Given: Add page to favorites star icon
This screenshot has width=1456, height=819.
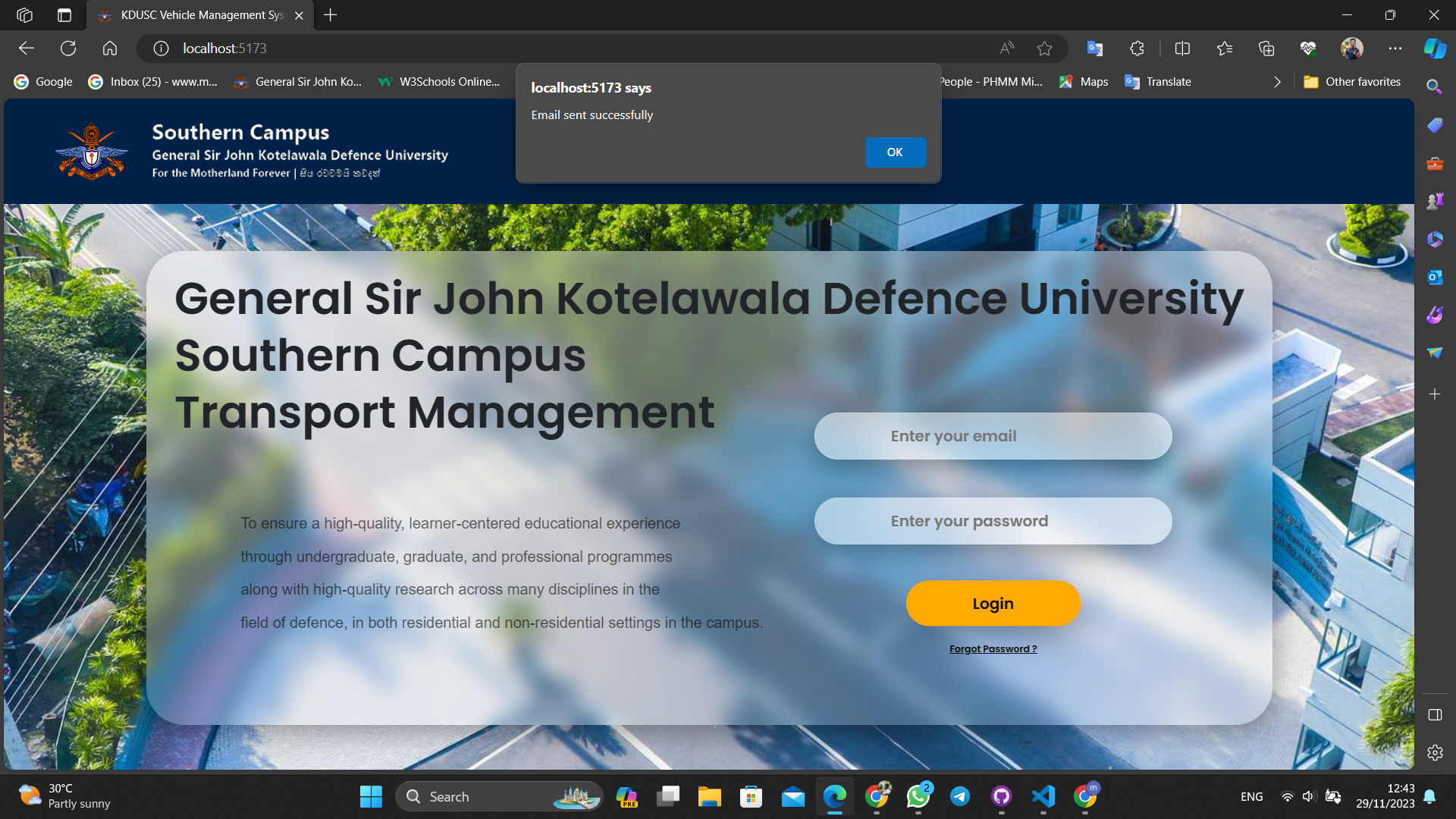Looking at the screenshot, I should click(x=1044, y=49).
